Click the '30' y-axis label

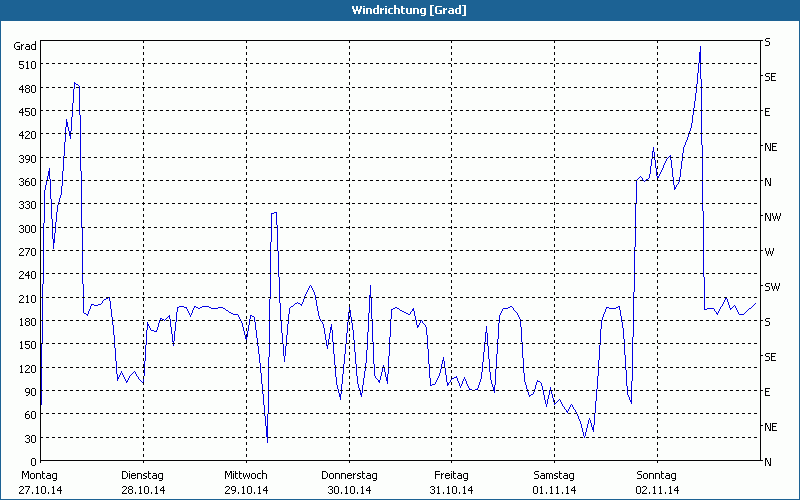pyautogui.click(x=31, y=439)
